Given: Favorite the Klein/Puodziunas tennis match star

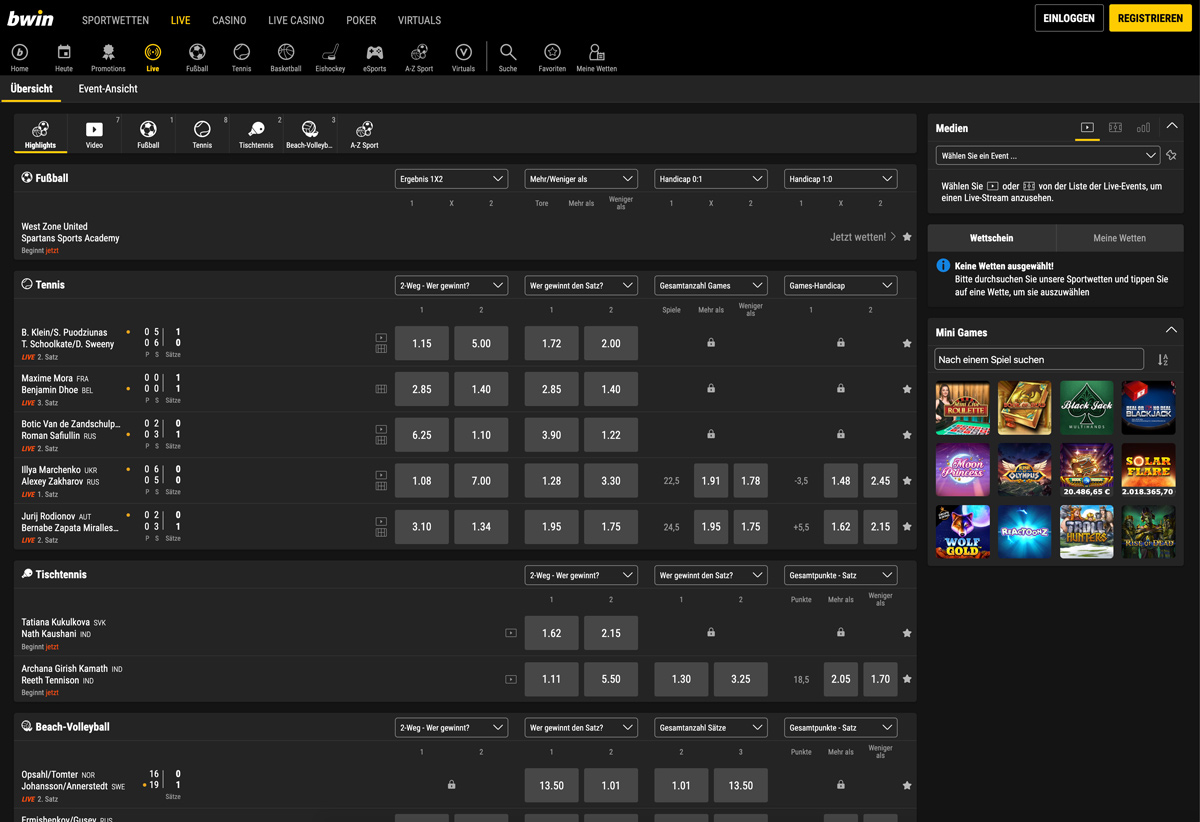Looking at the screenshot, I should point(907,343).
